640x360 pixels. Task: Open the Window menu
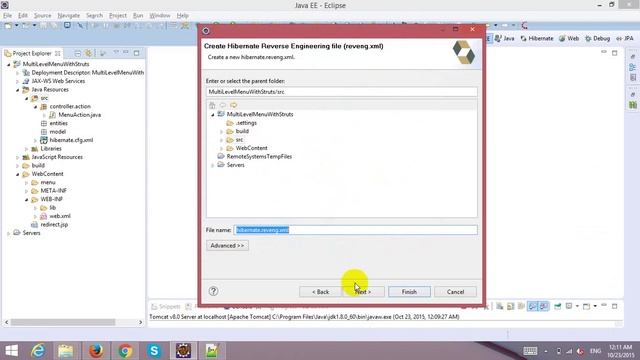pos(160,16)
